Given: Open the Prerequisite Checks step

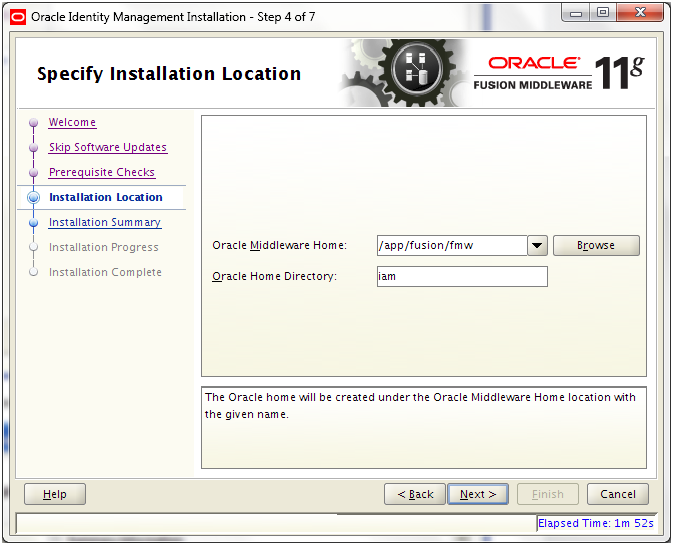Looking at the screenshot, I should pyautogui.click(x=102, y=172).
